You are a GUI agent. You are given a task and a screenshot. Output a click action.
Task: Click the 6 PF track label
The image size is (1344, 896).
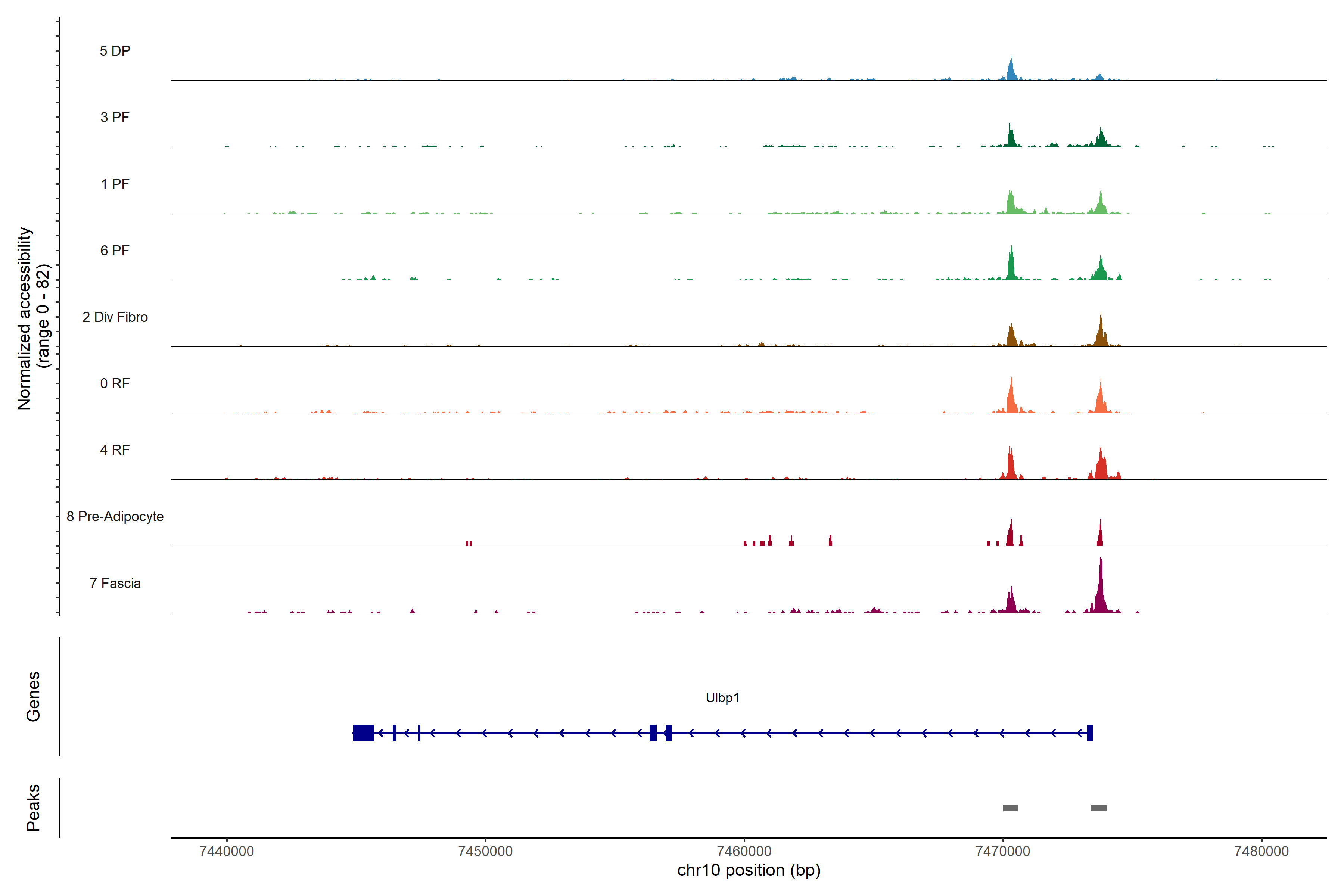(115, 250)
